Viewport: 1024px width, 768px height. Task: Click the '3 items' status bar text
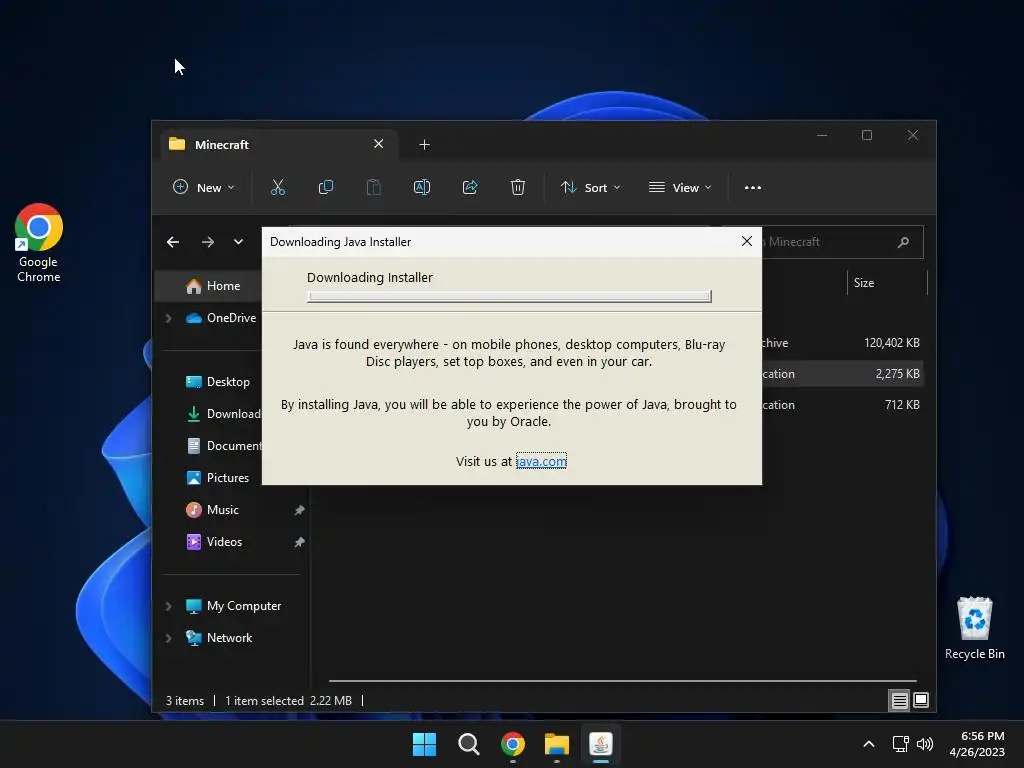[x=185, y=701]
